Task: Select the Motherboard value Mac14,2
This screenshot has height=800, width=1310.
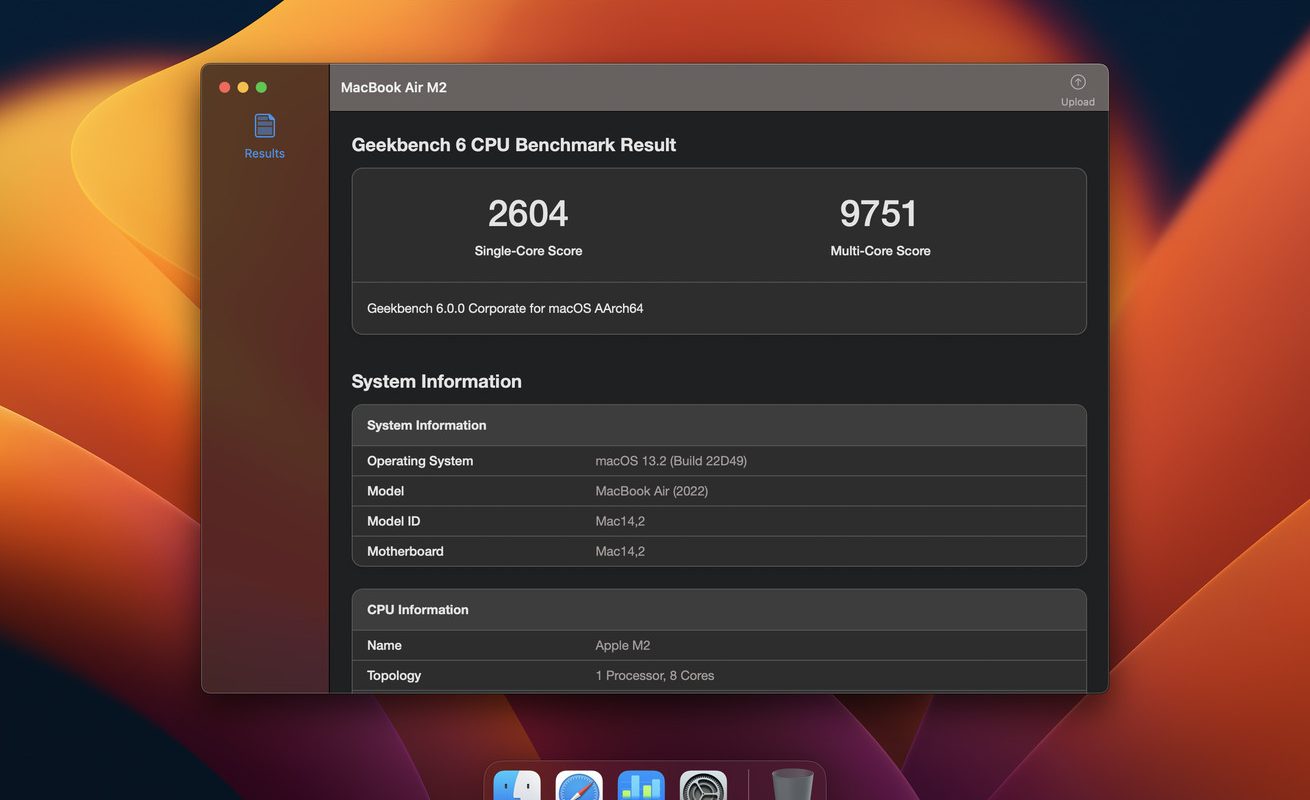Action: click(620, 551)
